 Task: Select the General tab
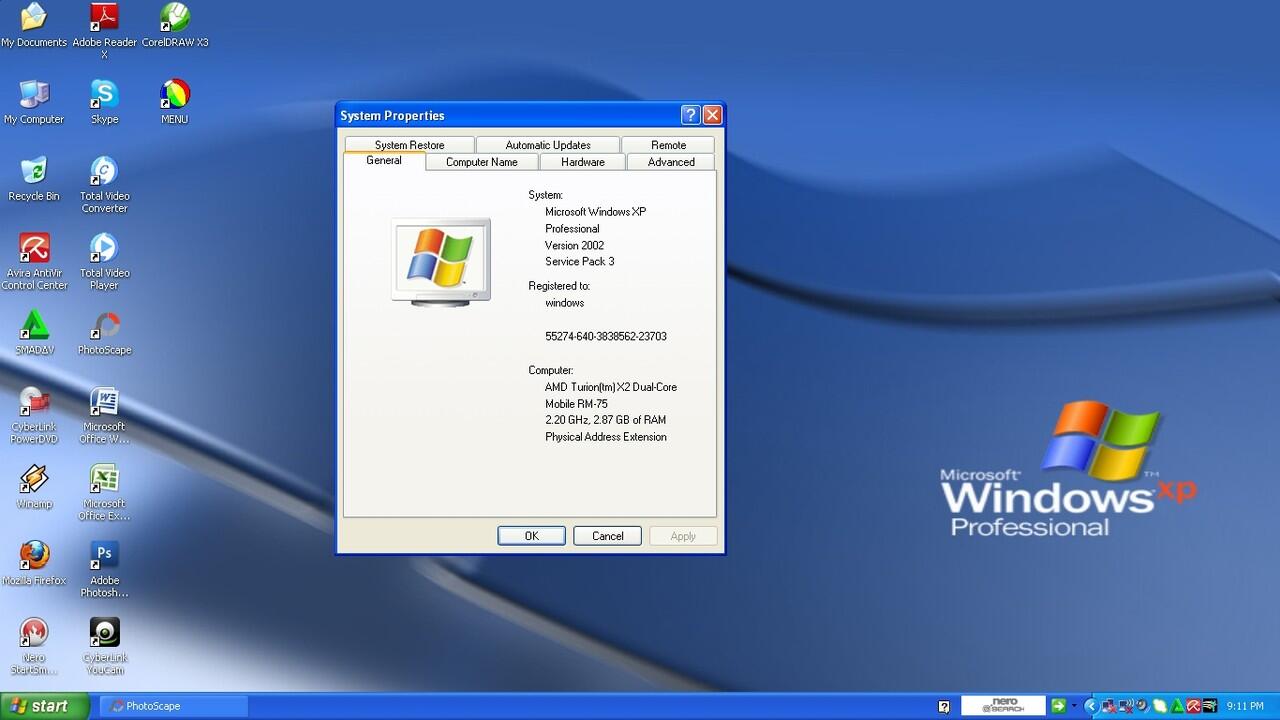(384, 160)
